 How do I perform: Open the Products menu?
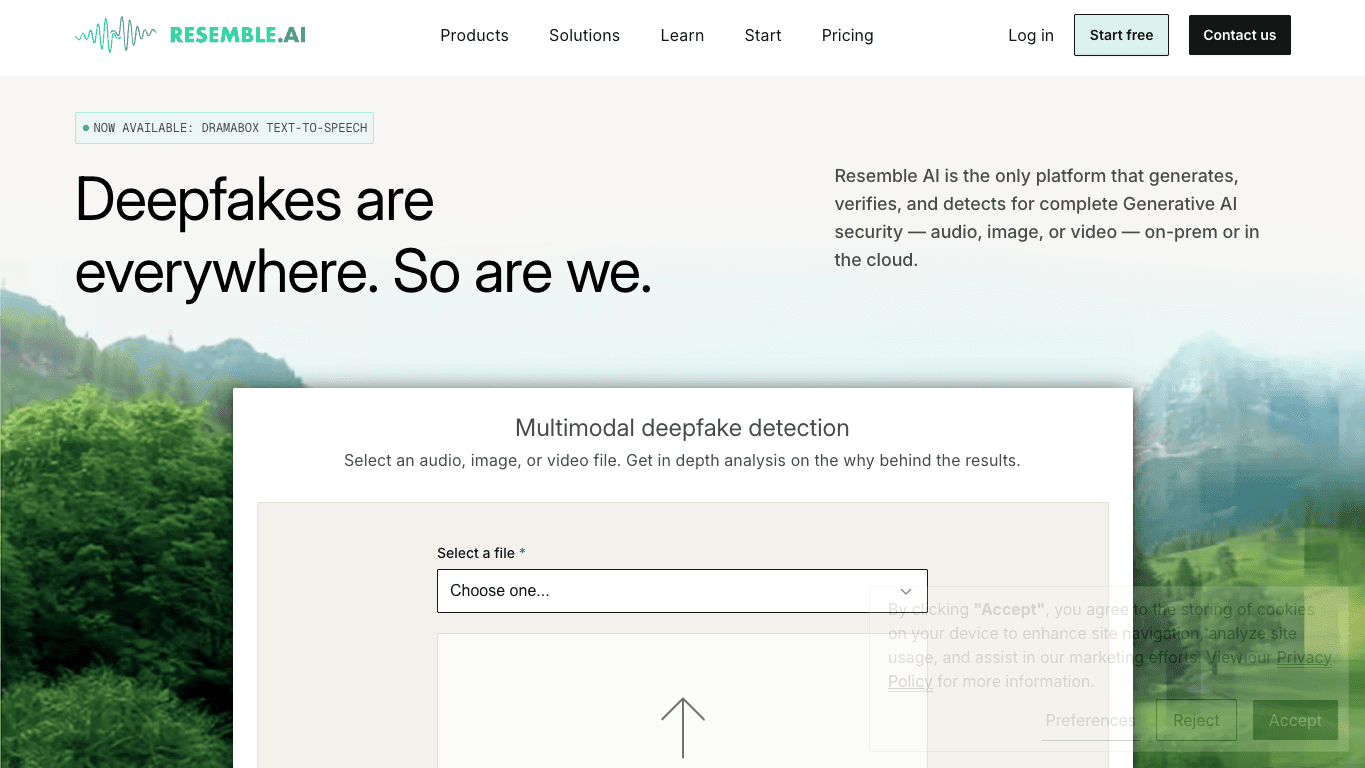(x=474, y=35)
